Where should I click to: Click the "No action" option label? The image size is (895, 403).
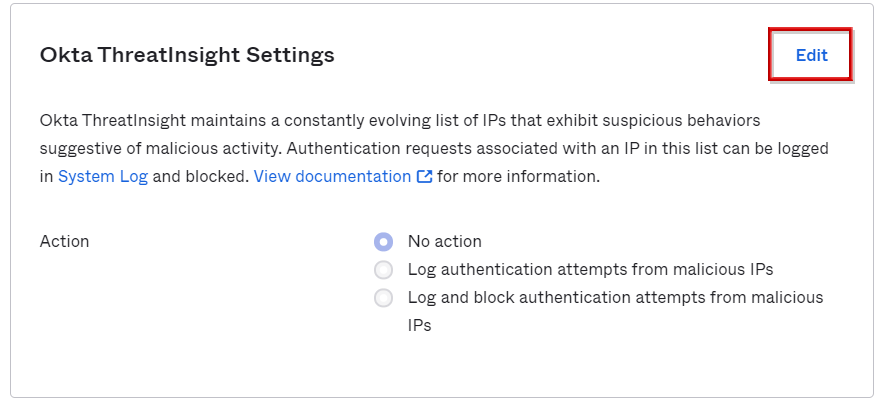click(x=445, y=241)
